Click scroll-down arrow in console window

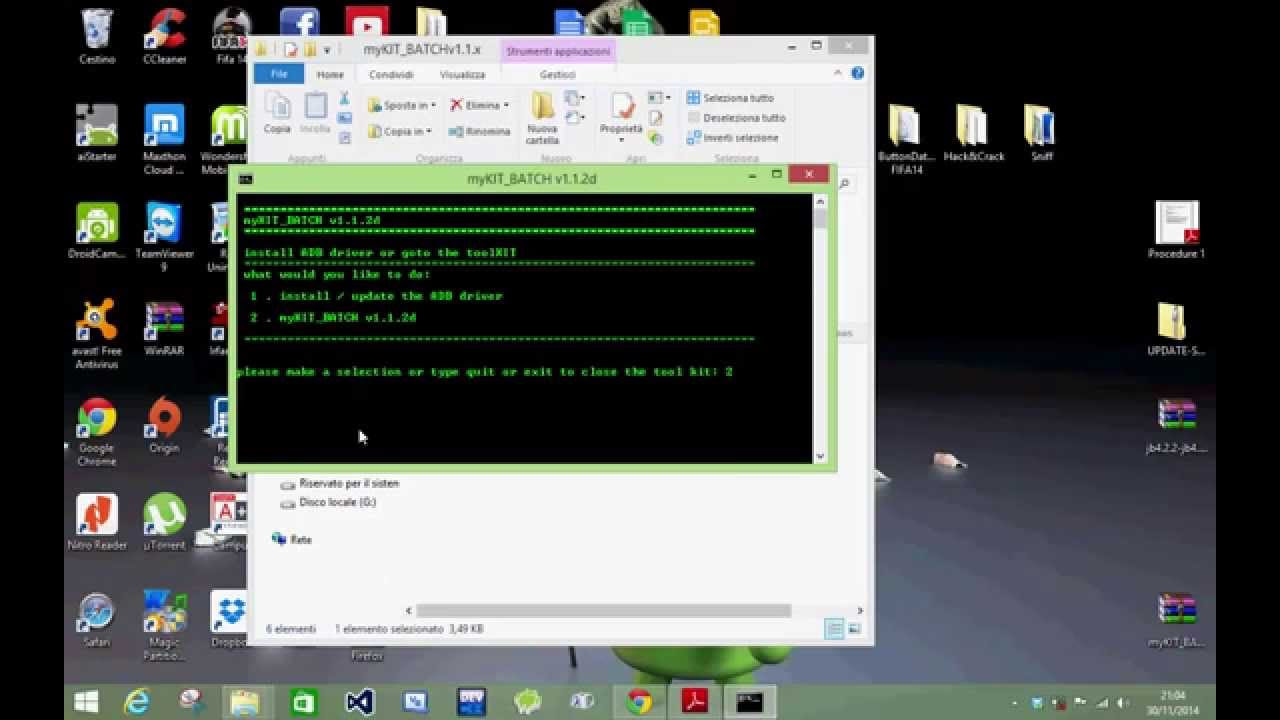coord(820,456)
